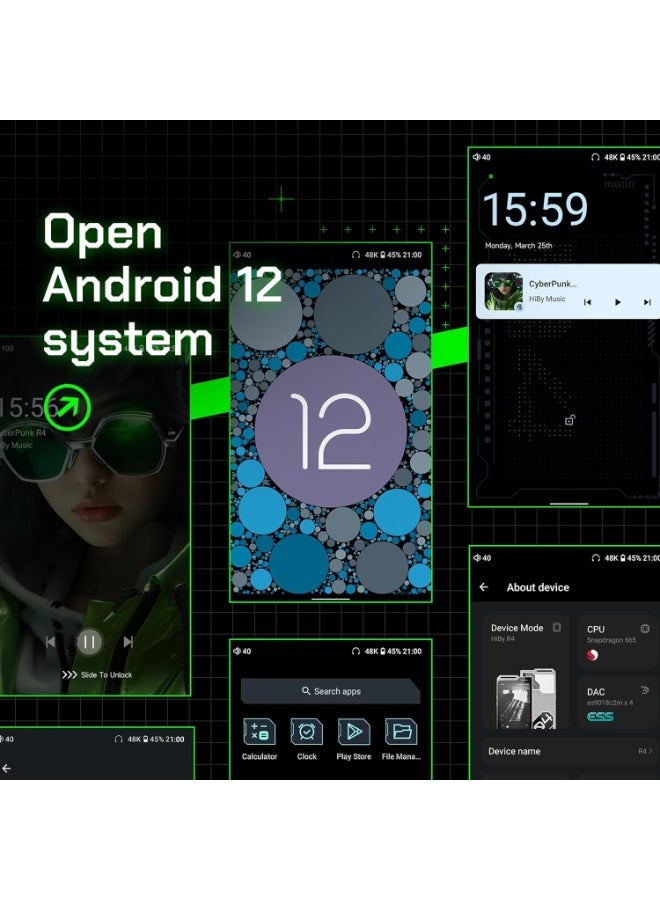660x900 pixels.
Task: Tap Slide To Unlock text
Action: pyautogui.click(x=106, y=674)
